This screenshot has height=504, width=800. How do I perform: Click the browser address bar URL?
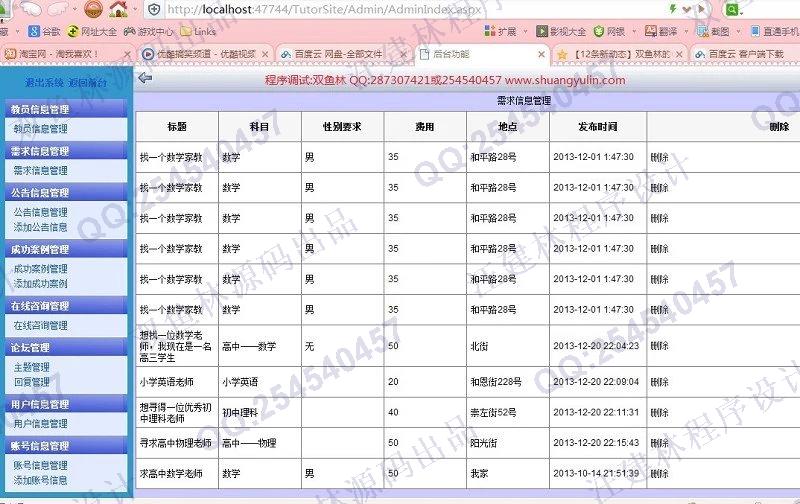[324, 9]
